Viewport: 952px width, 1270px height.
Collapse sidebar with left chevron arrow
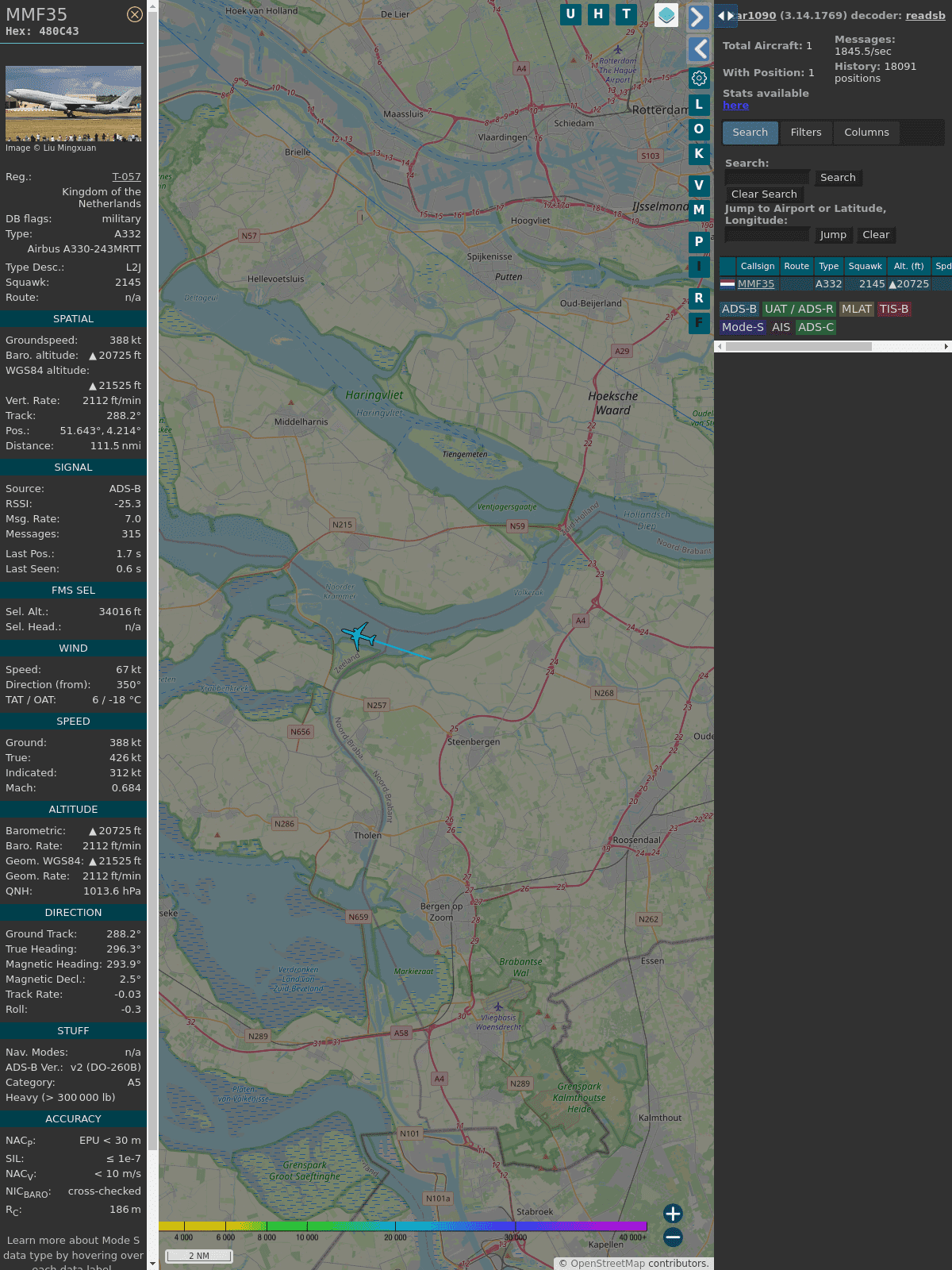click(698, 49)
